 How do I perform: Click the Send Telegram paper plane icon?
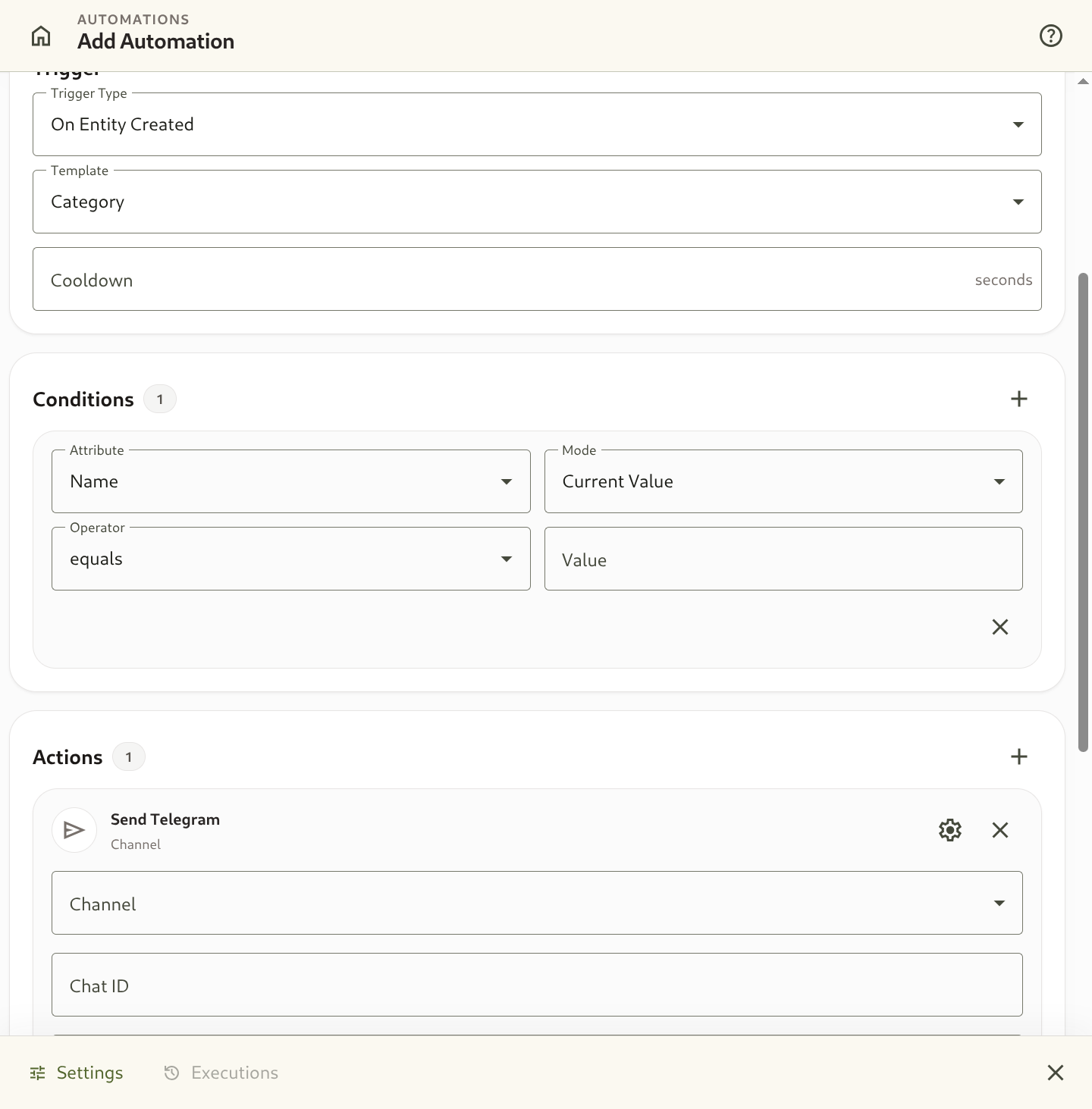[x=74, y=830]
